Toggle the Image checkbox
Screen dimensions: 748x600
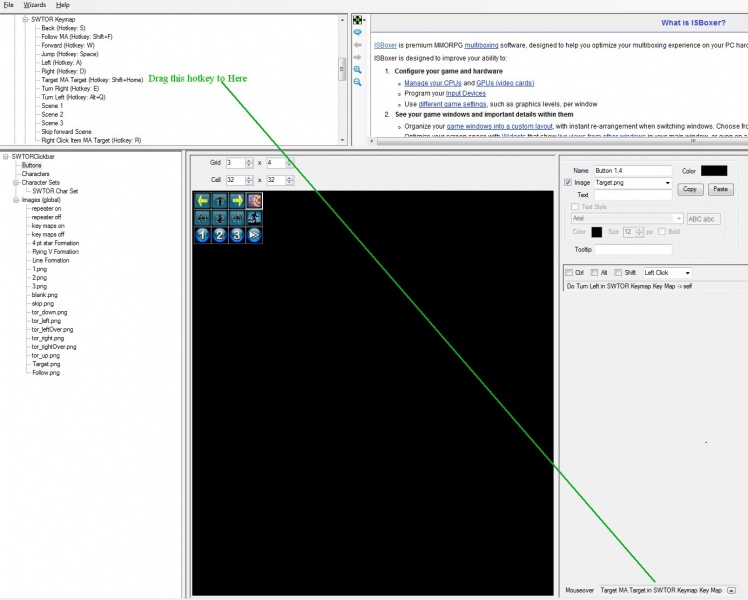[x=568, y=182]
